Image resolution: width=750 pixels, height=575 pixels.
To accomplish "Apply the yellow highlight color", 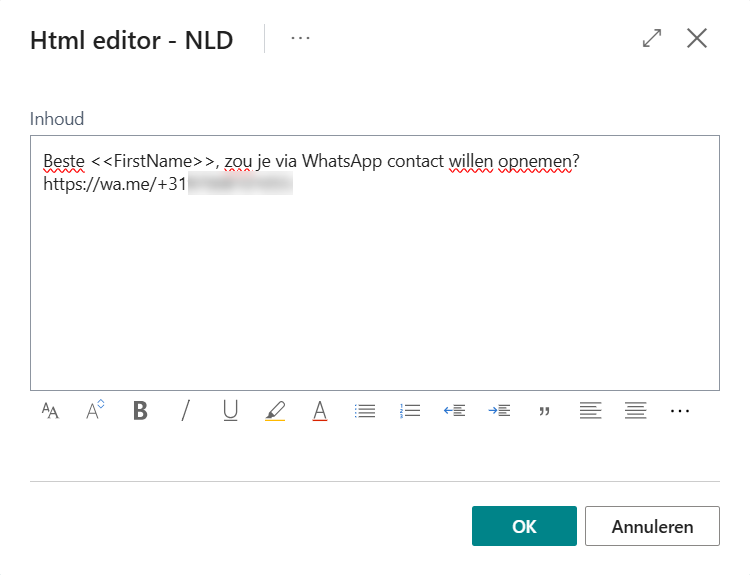I will (275, 411).
